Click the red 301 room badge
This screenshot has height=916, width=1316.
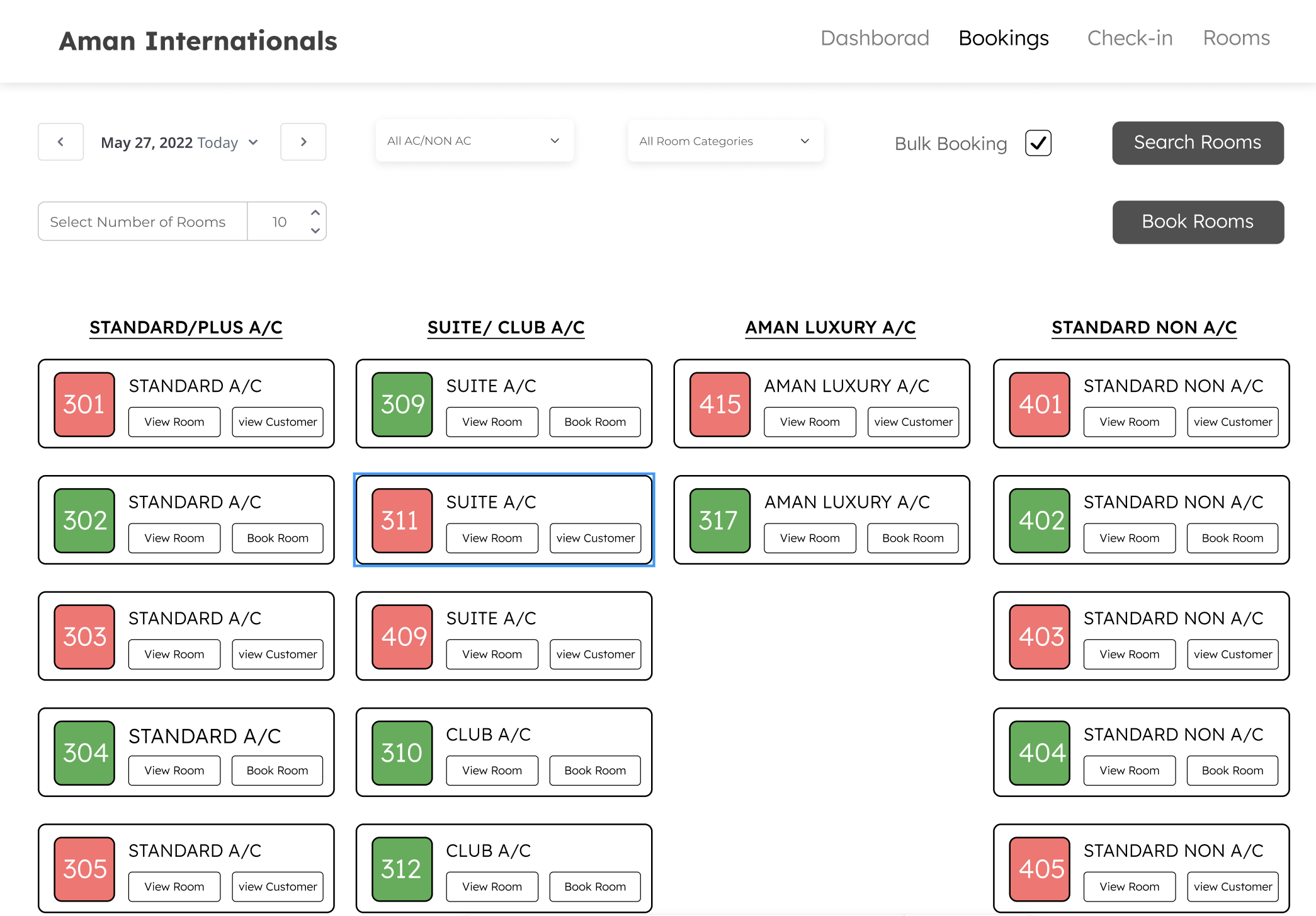84,404
